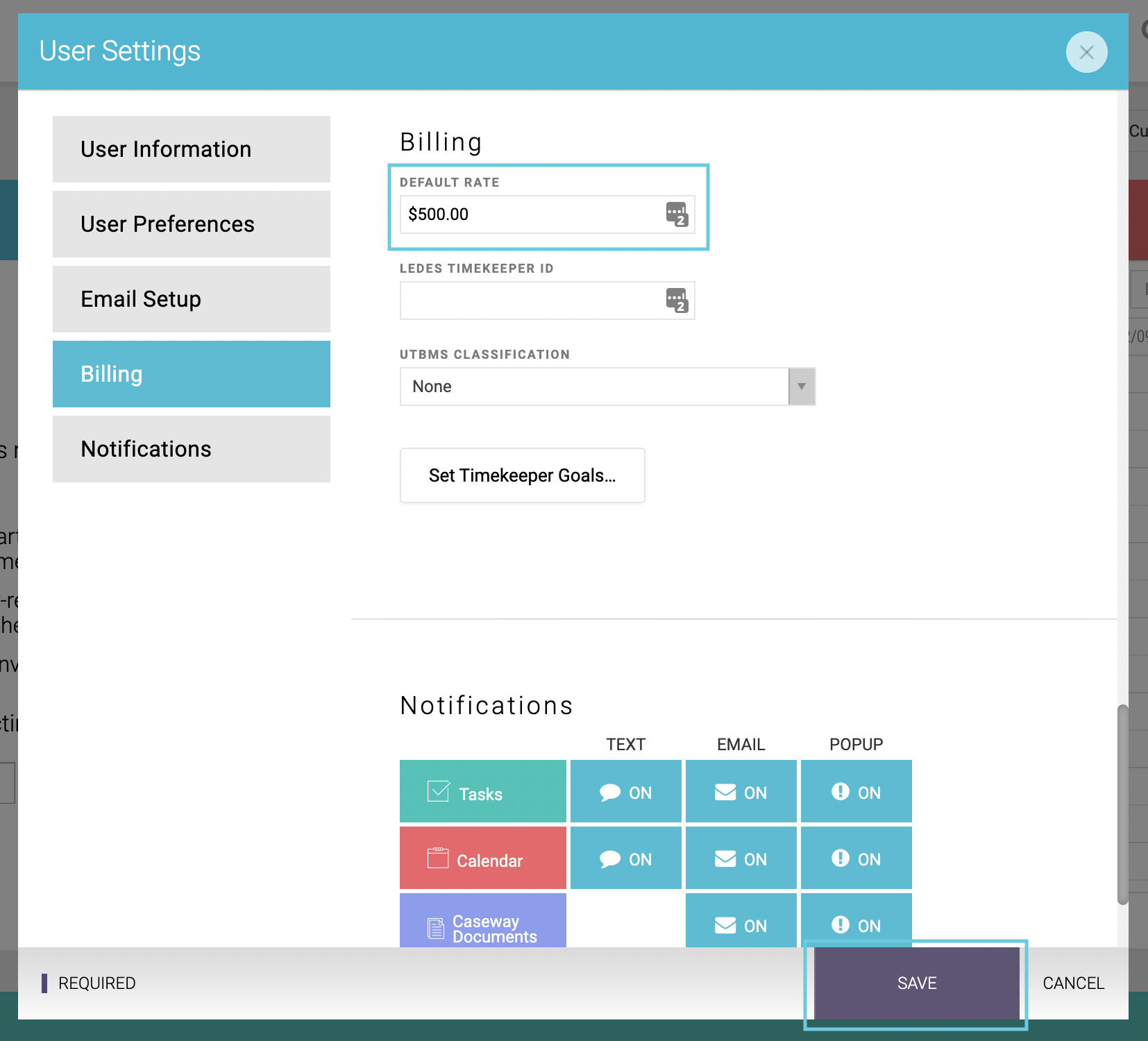The image size is (1148, 1041).
Task: Click the calendar icon on the Calendar row
Action: (x=438, y=857)
